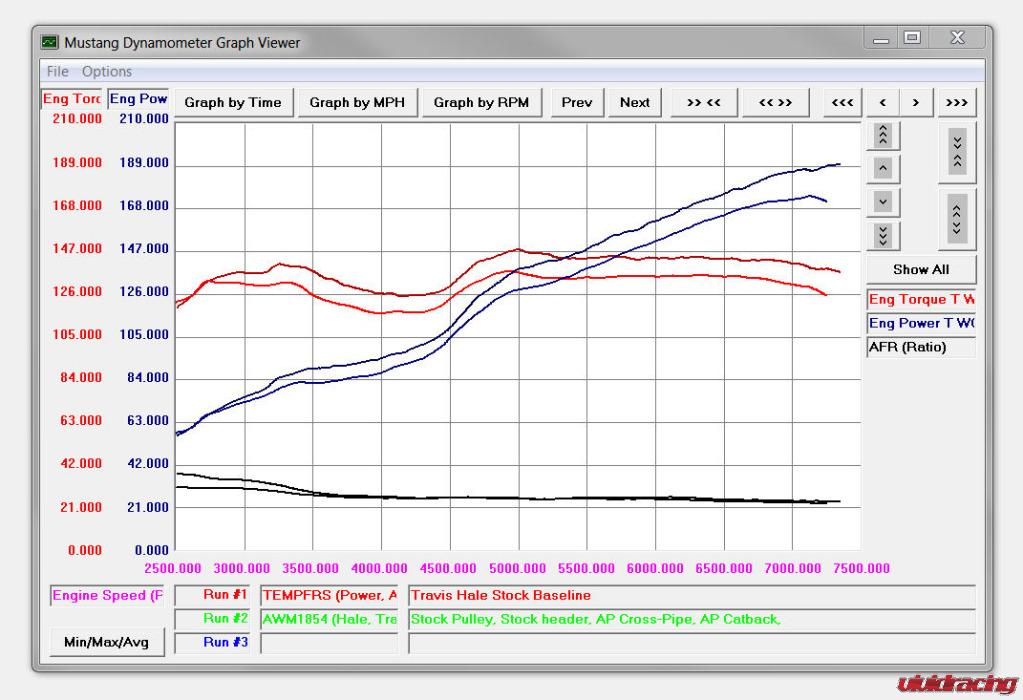
Task: Open the Min/Max/Avg statistics
Action: click(106, 642)
